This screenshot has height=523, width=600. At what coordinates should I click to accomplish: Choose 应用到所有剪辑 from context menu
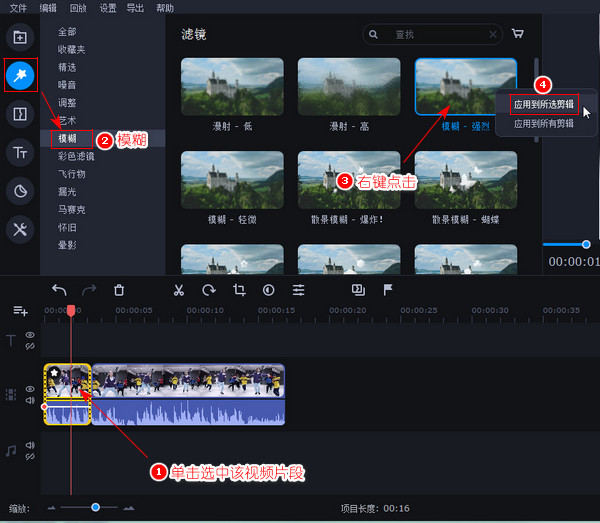(x=543, y=123)
